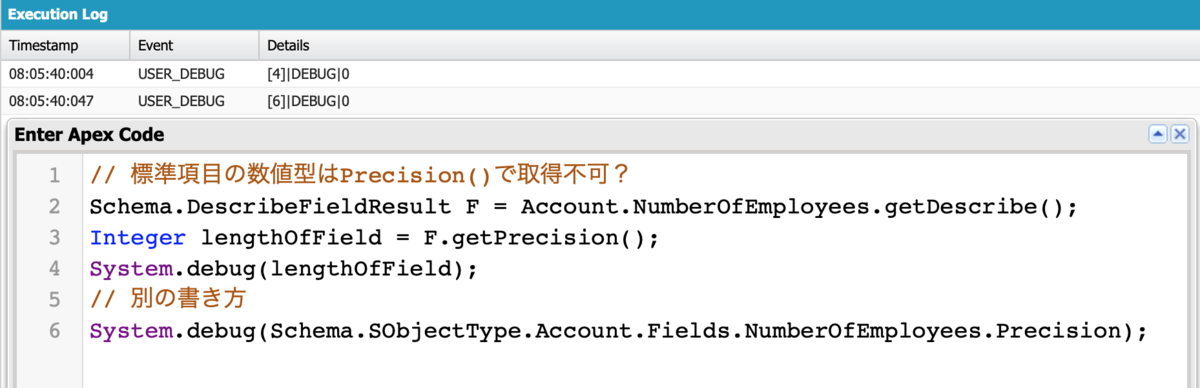
Task: Place cursor in comment on line 1
Action: [360, 175]
